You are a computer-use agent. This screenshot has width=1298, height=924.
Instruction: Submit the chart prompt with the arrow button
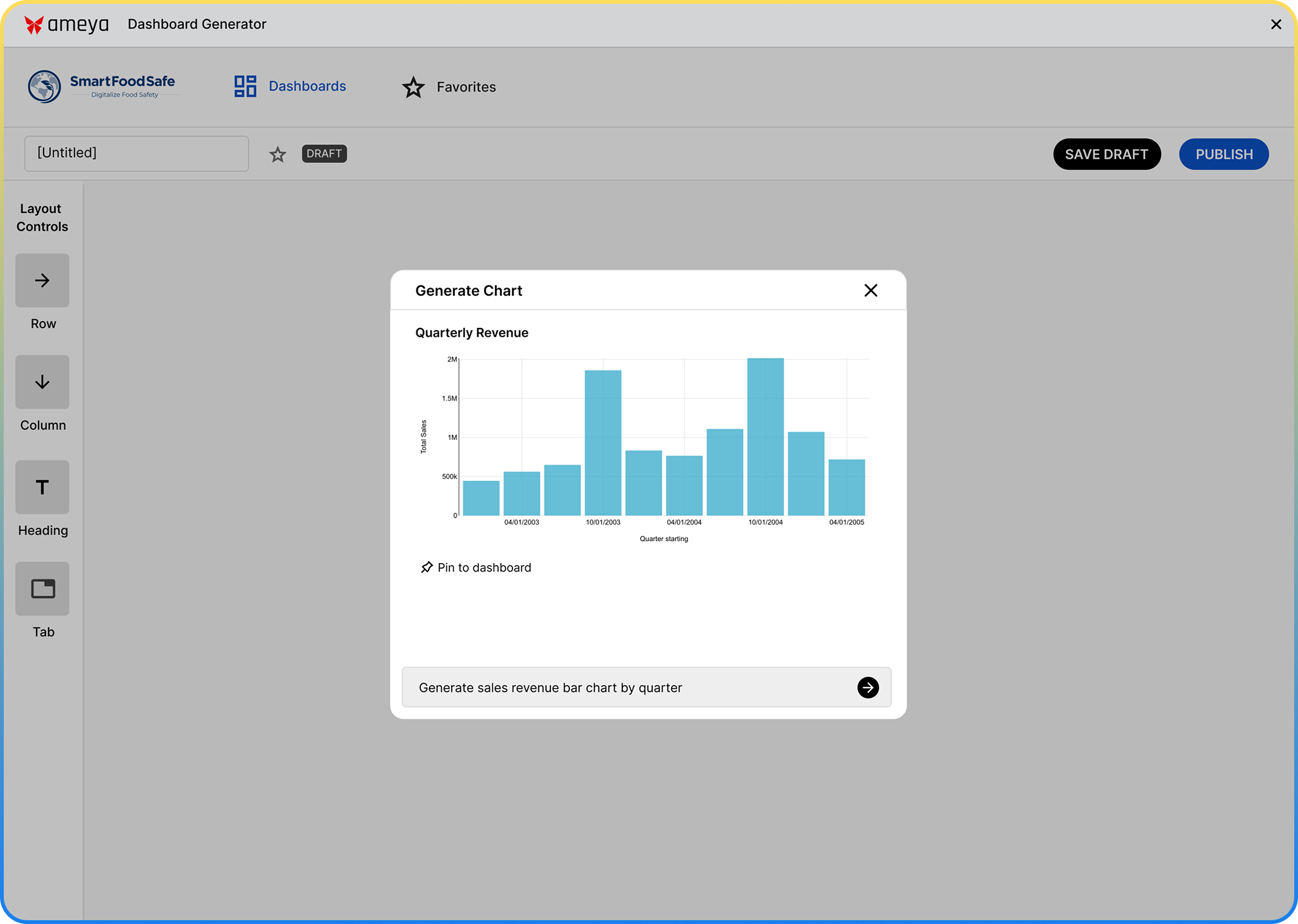pos(868,688)
